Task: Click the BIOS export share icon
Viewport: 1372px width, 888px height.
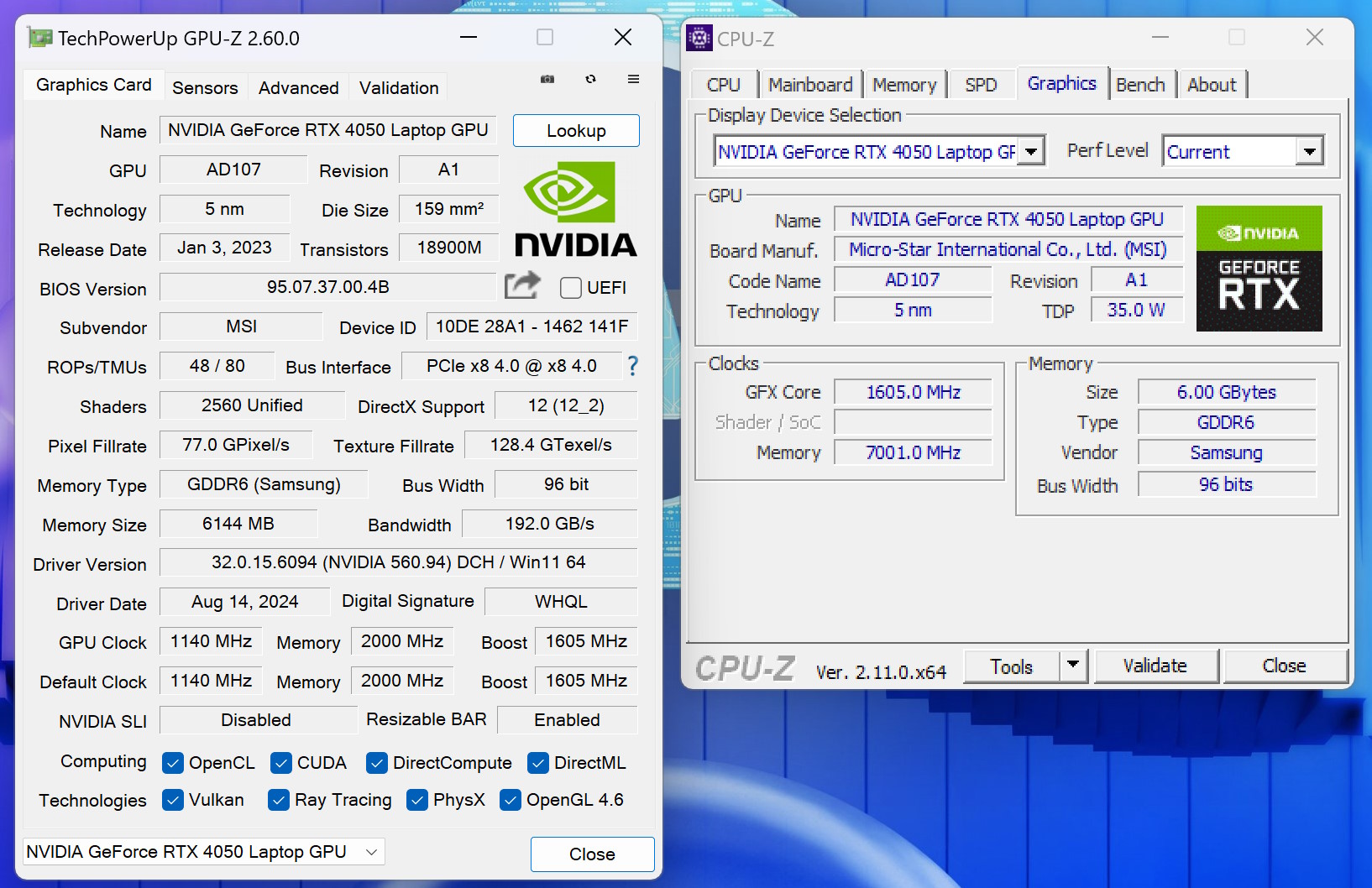Action: (x=522, y=286)
